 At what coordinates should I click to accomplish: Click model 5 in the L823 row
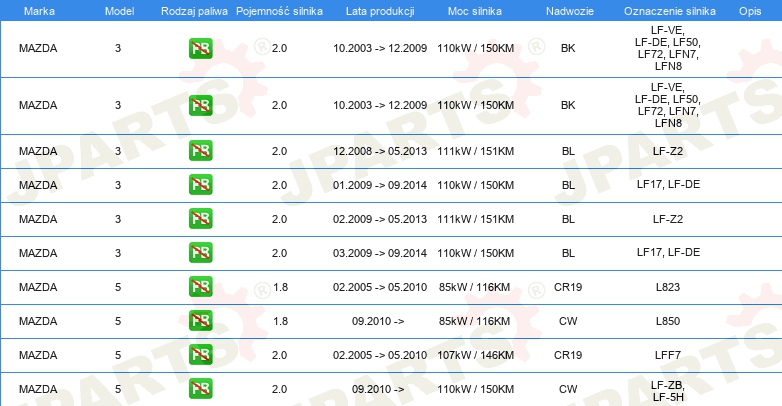(x=118, y=287)
